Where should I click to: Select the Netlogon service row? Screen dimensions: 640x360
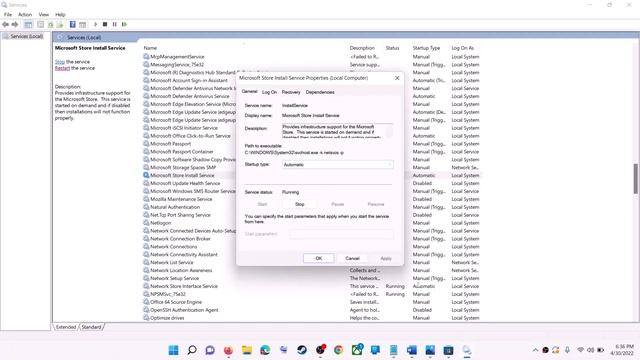(x=161, y=223)
